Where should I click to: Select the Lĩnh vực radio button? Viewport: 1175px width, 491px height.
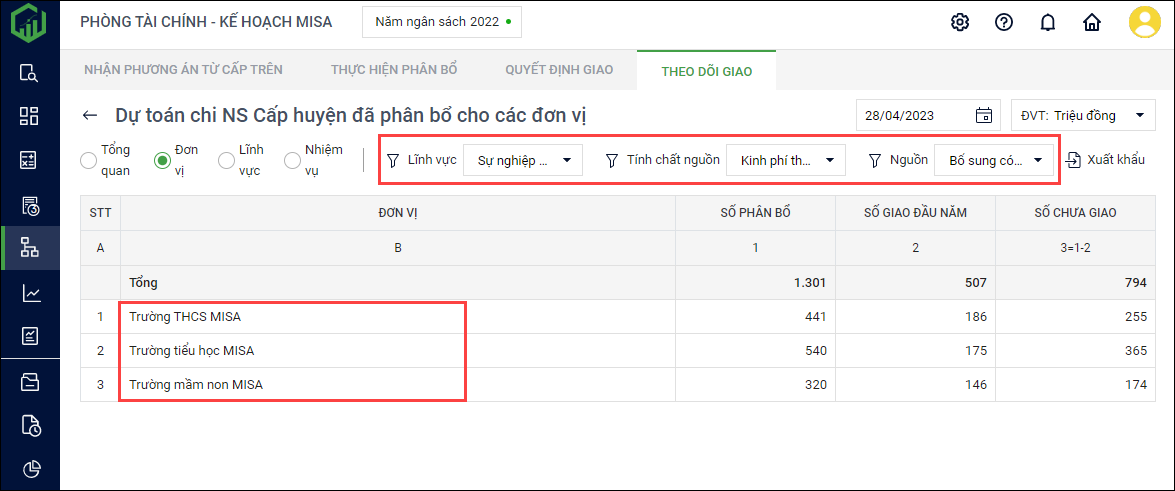(x=226, y=160)
